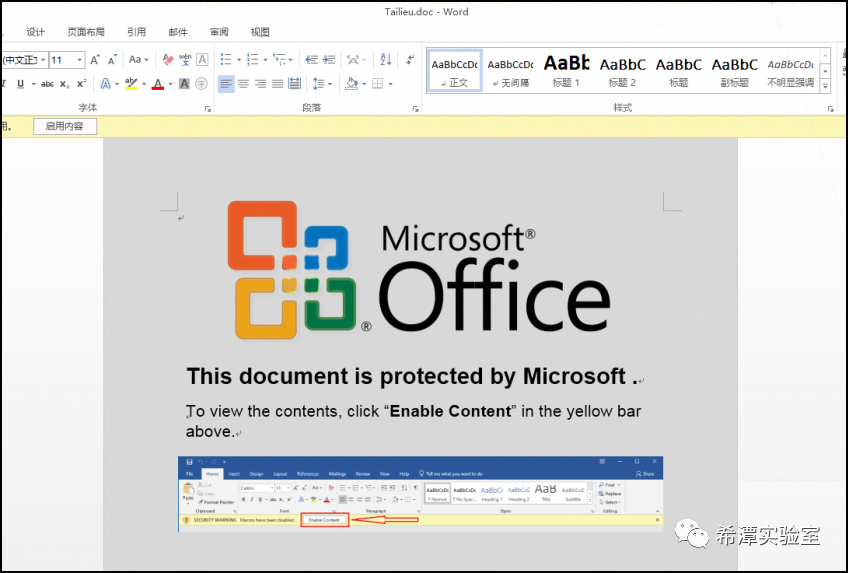The width and height of the screenshot is (848, 573).
Task: Select the embedded Word ribbon picture
Action: 420,494
